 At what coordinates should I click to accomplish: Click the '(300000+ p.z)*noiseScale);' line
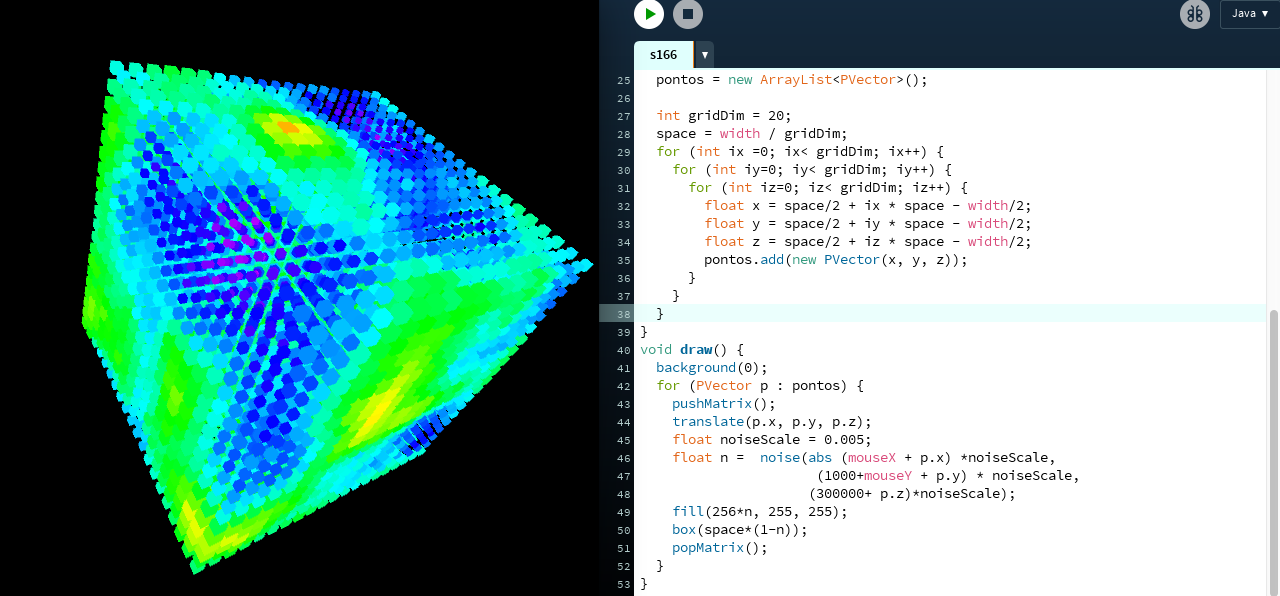click(x=912, y=494)
